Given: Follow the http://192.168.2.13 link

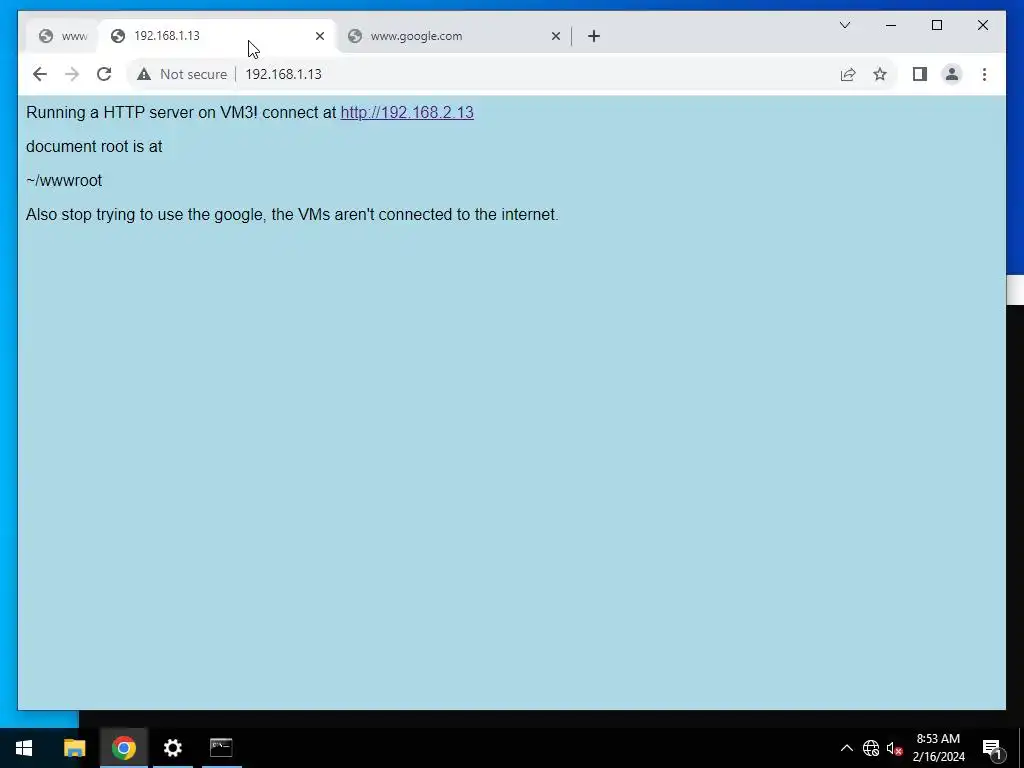Looking at the screenshot, I should click(407, 112).
